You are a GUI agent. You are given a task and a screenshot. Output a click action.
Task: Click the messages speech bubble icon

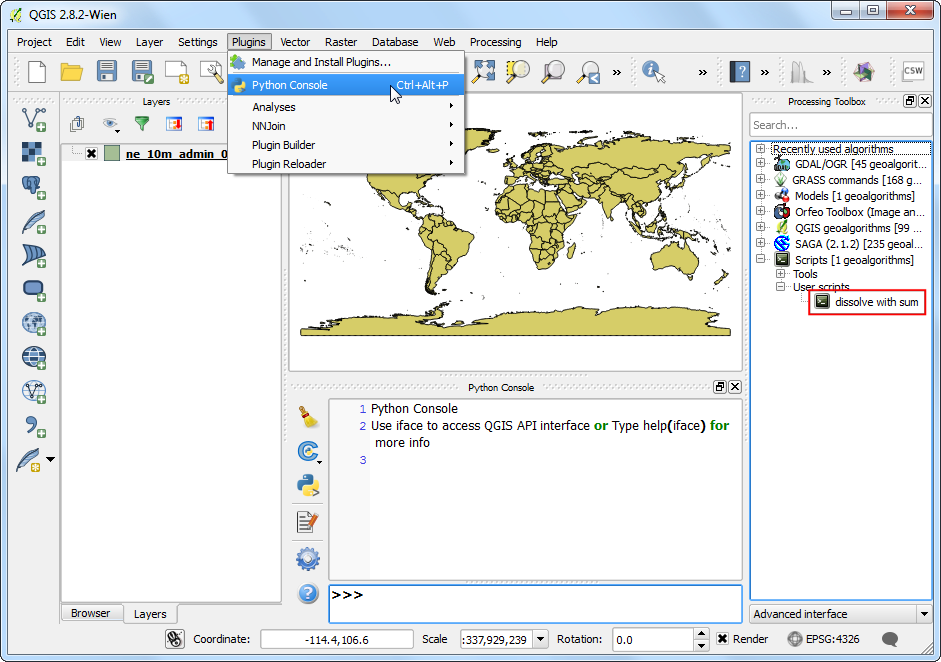pyautogui.click(x=890, y=639)
